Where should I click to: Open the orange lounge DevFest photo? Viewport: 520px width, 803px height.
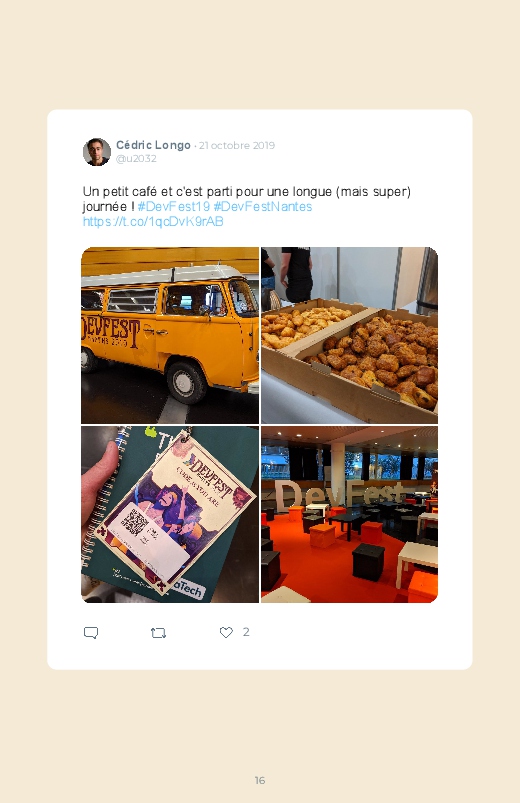click(349, 514)
